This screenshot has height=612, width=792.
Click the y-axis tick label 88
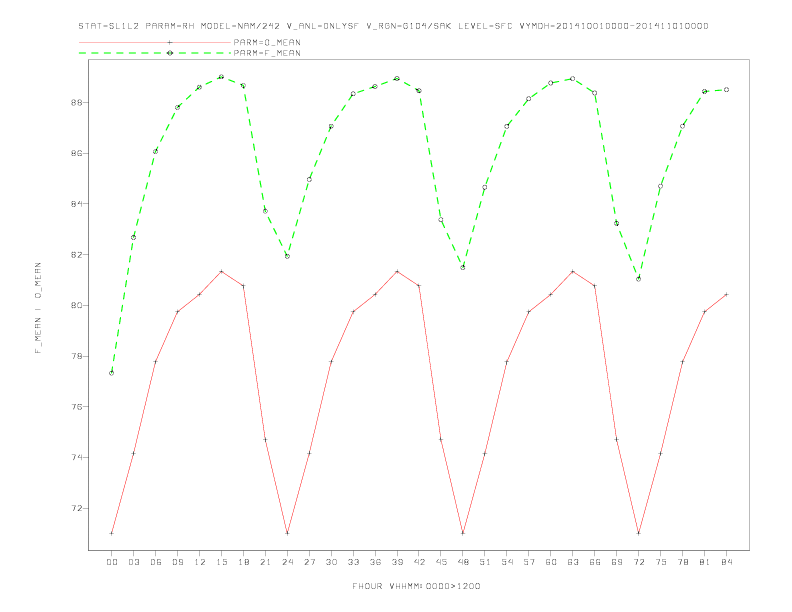coord(76,103)
